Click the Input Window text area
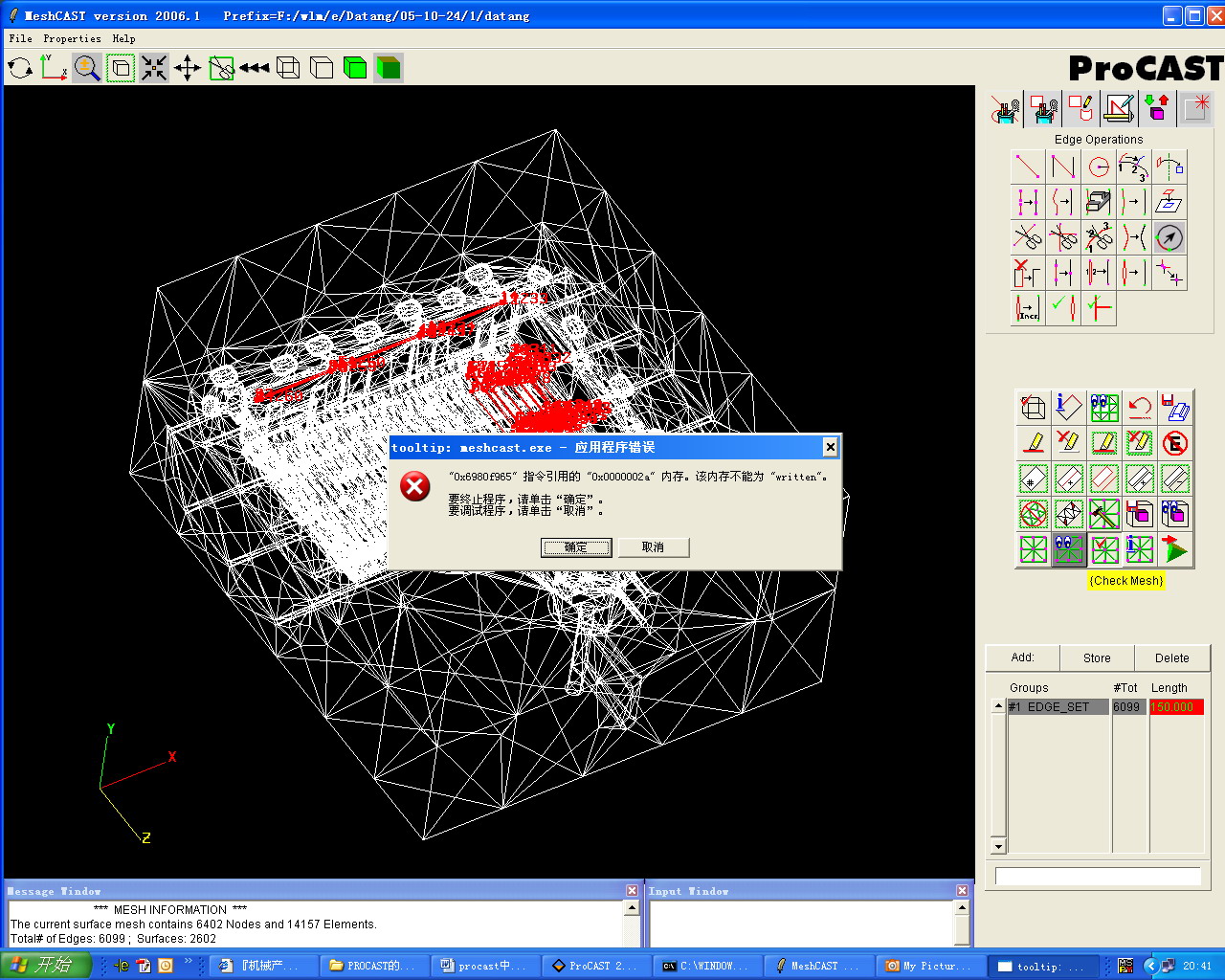 tap(803, 924)
